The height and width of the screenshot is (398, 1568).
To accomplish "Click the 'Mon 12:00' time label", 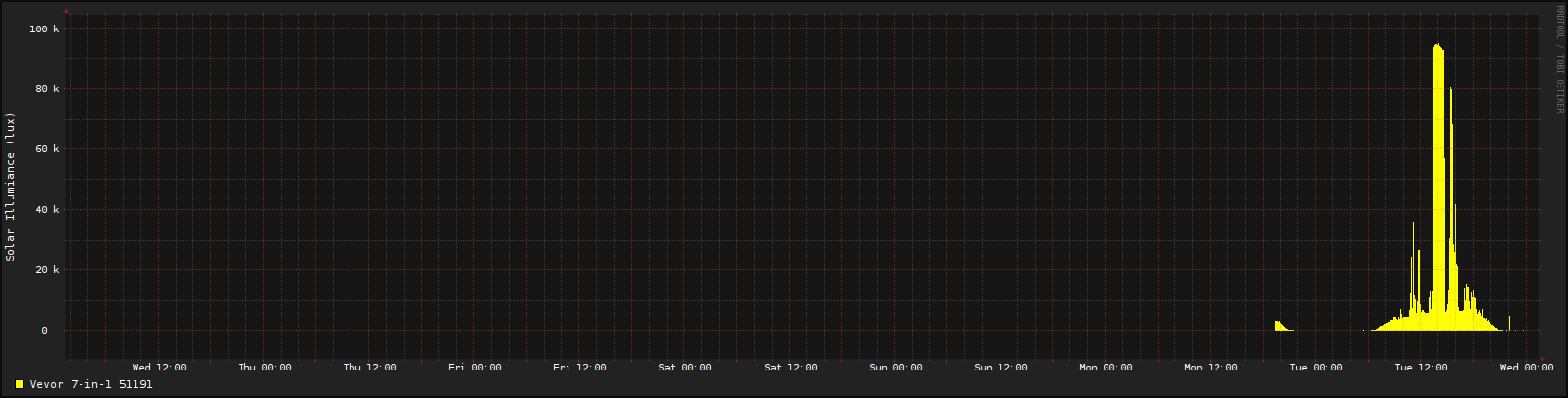I will point(1211,368).
